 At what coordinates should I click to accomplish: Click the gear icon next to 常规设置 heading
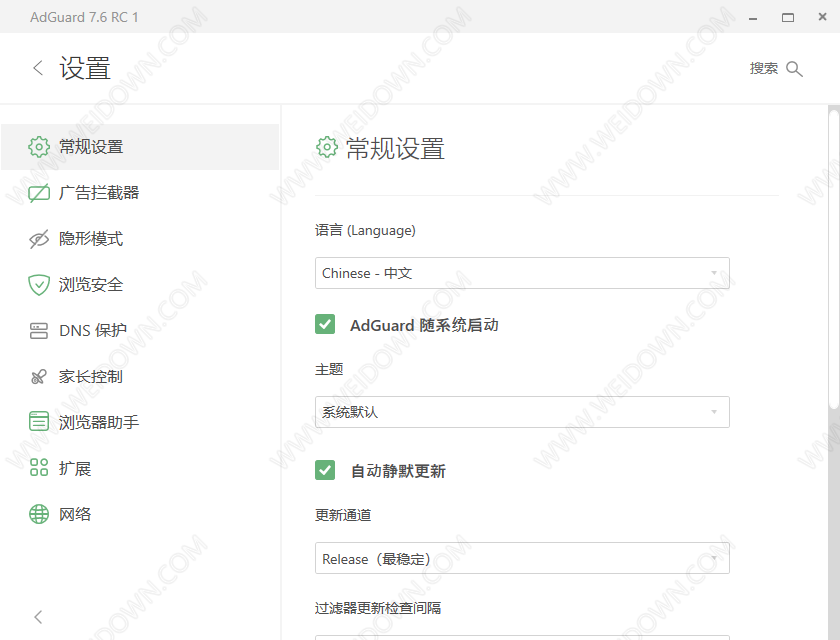[327, 147]
